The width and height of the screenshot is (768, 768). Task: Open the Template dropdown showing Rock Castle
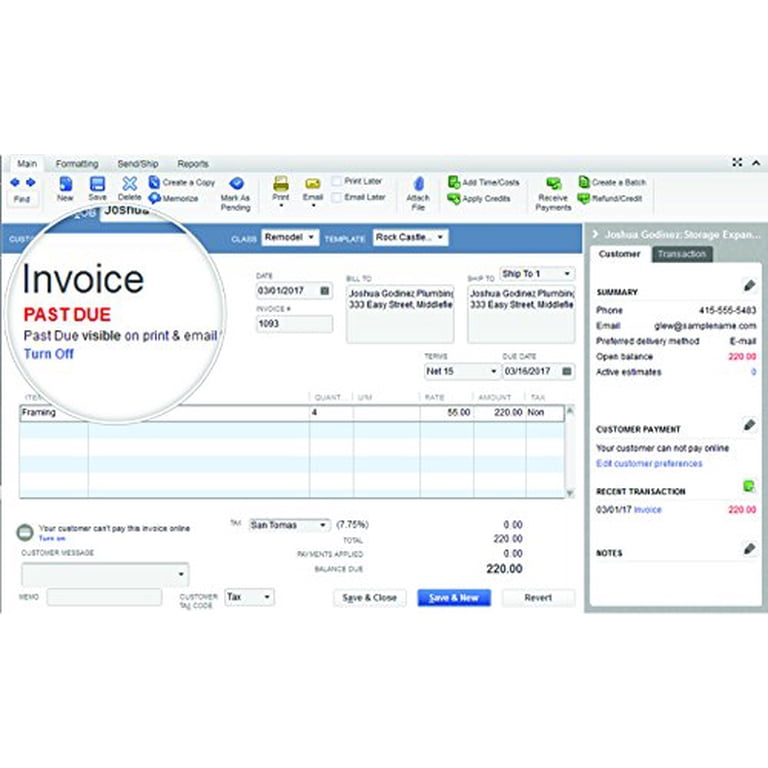[410, 237]
